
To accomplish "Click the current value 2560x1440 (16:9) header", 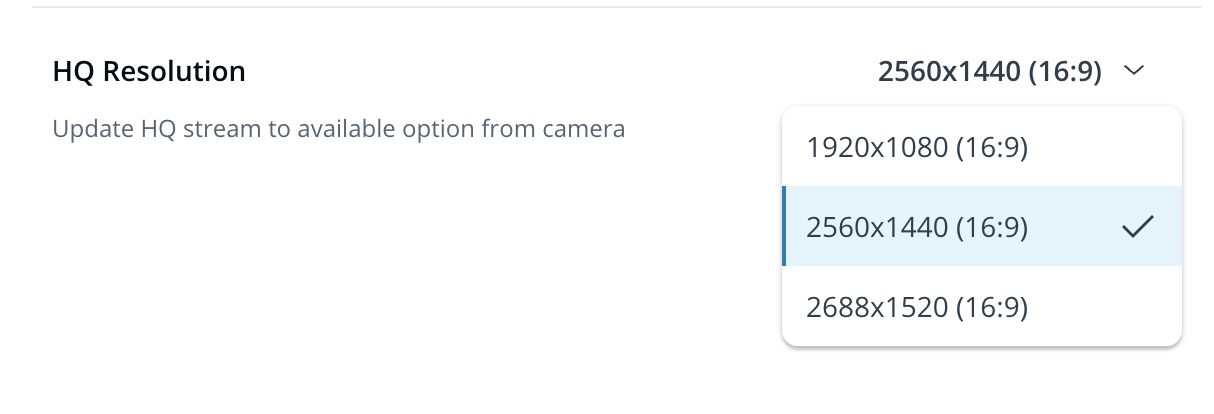I will 989,72.
